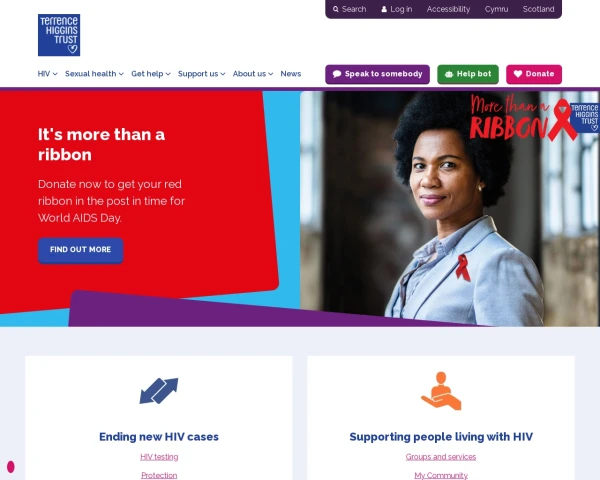The image size is (600, 480).
Task: Switch to the Cymru site
Action: pyautogui.click(x=496, y=9)
